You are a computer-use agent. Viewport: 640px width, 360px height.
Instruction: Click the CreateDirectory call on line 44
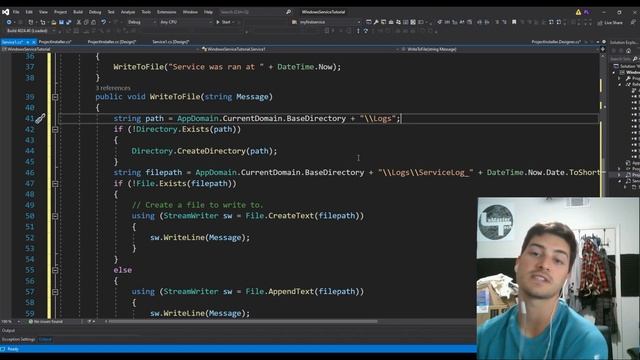click(211, 151)
